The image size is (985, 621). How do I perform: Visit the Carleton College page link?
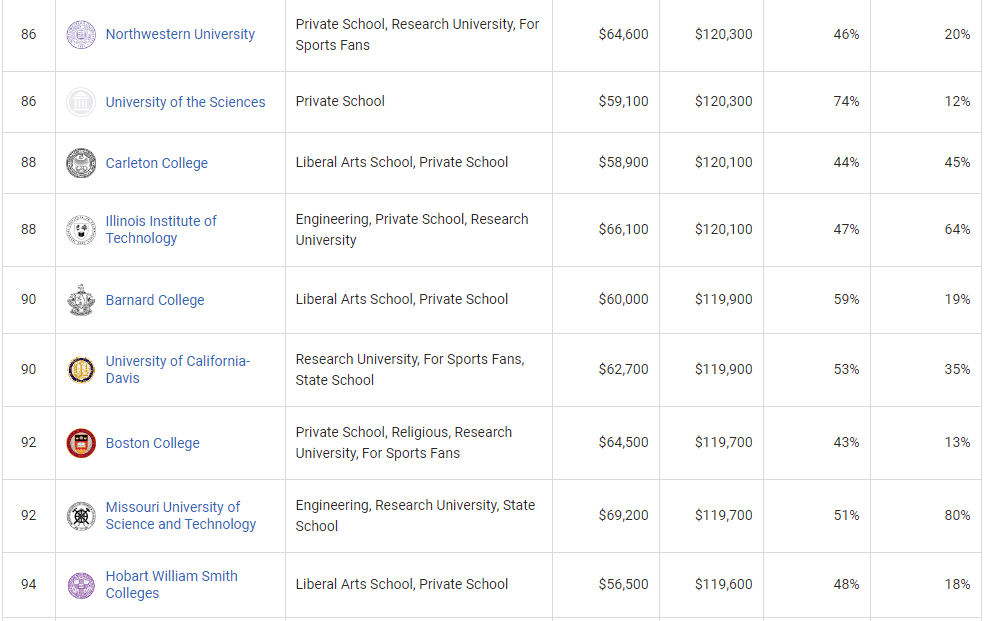(x=156, y=163)
